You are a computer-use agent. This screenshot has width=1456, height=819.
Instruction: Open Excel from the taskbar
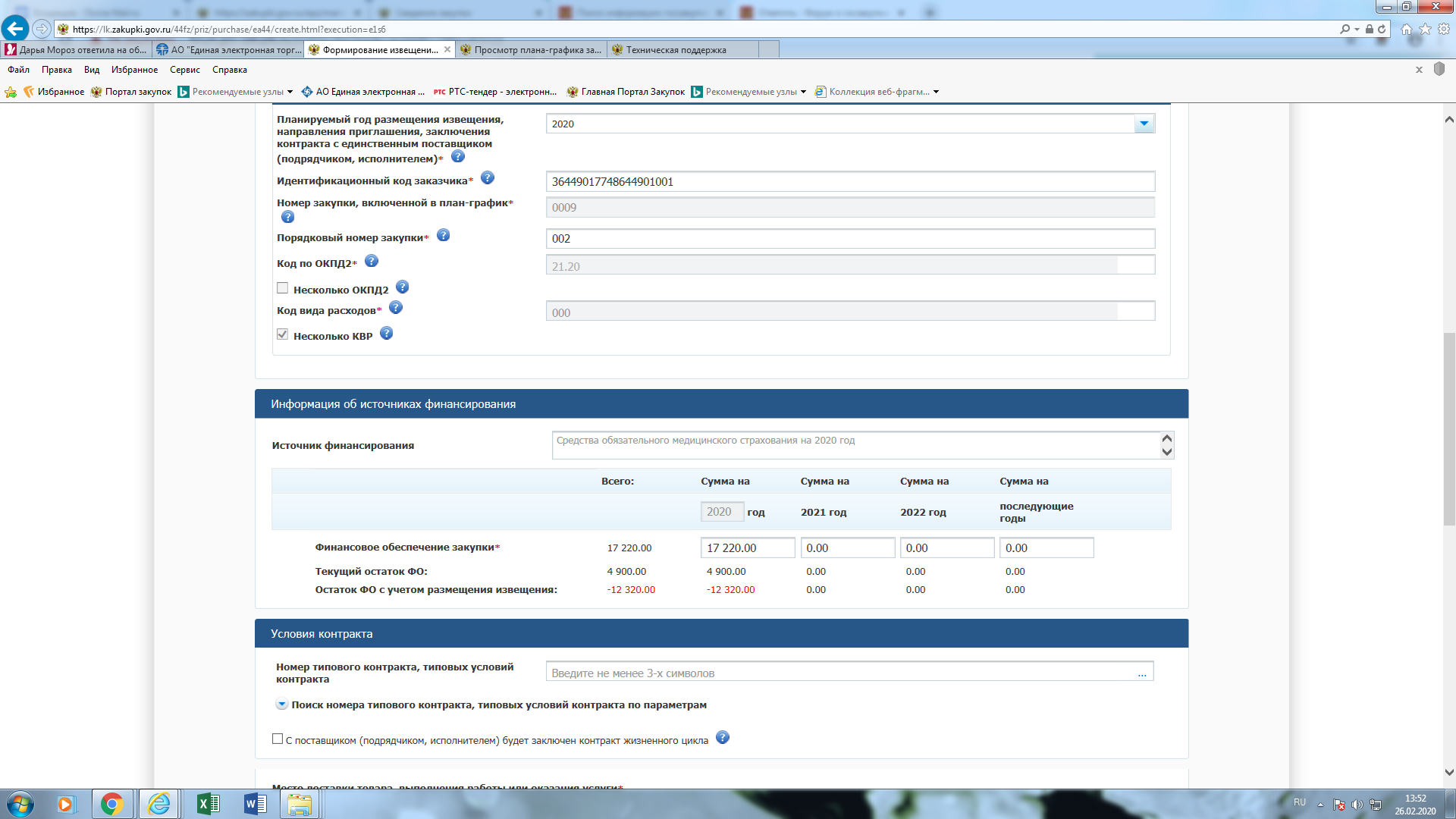[x=208, y=804]
